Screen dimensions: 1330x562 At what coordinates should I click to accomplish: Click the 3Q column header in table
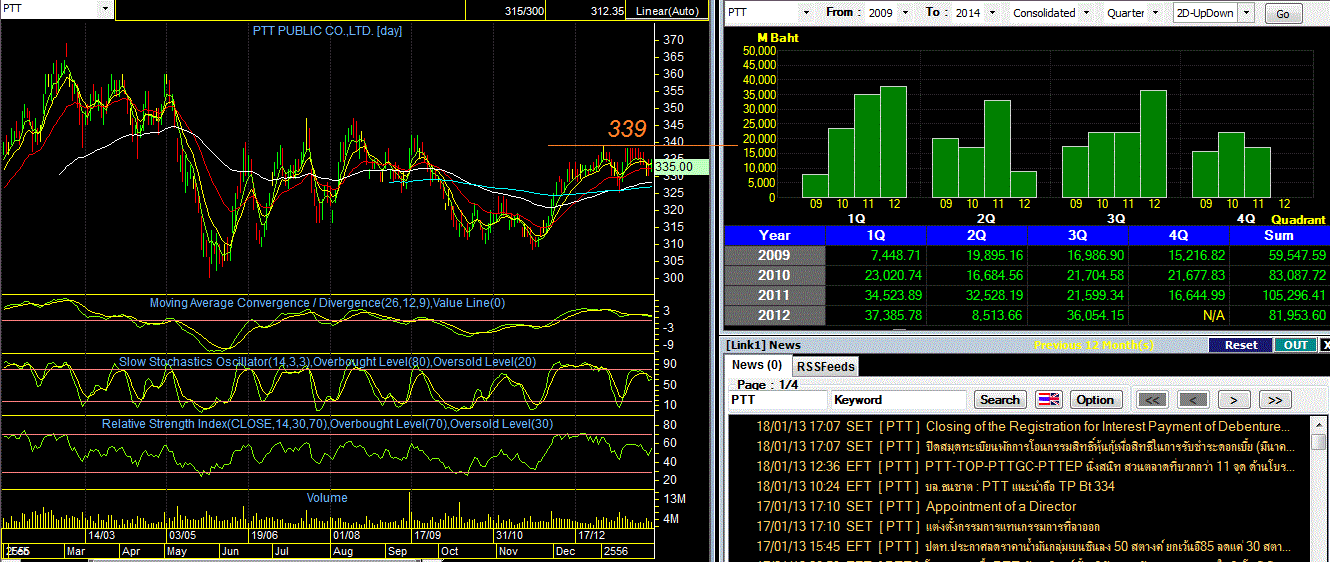click(1078, 235)
